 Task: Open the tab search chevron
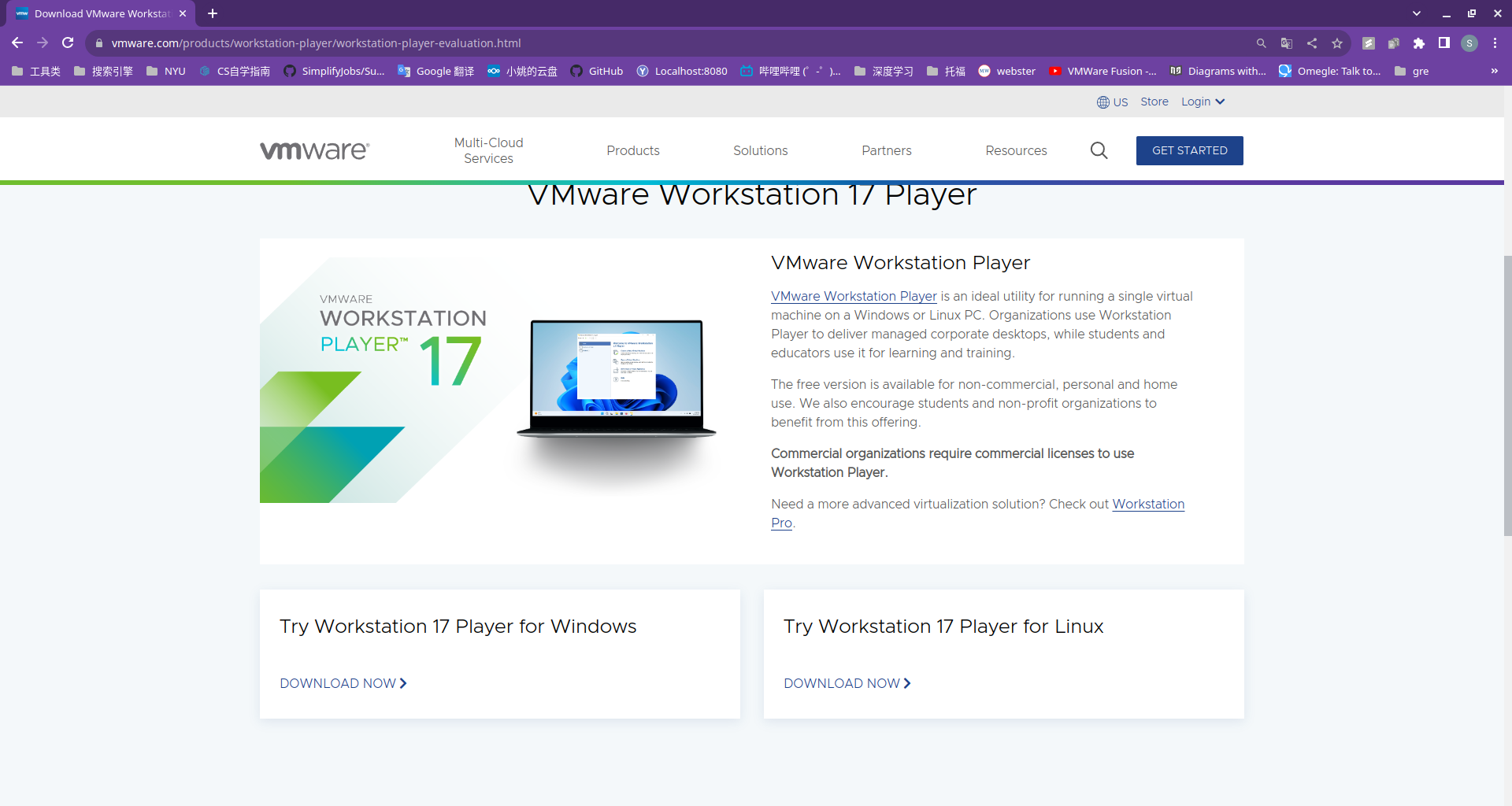tap(1417, 13)
